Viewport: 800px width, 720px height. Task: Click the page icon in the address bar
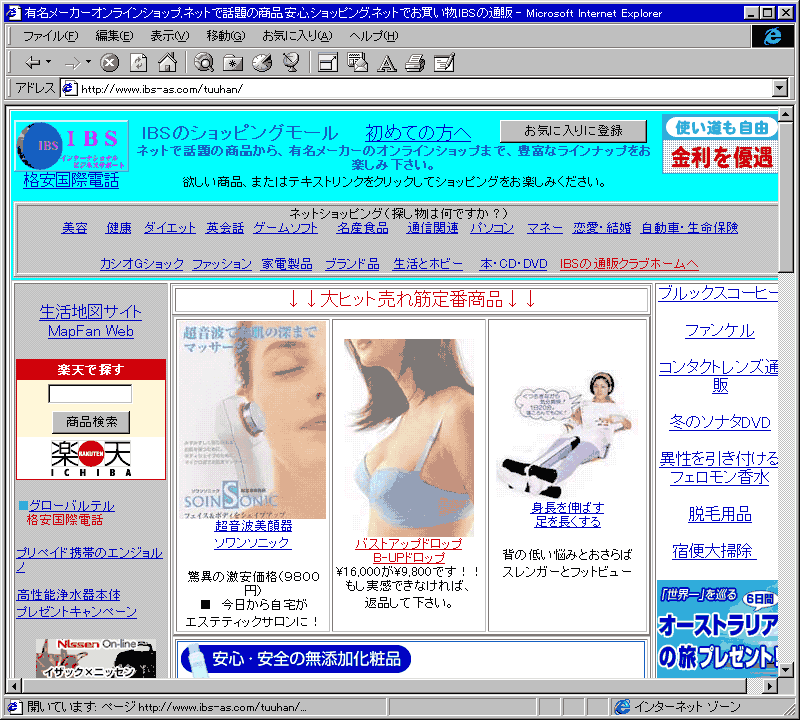coord(69,88)
